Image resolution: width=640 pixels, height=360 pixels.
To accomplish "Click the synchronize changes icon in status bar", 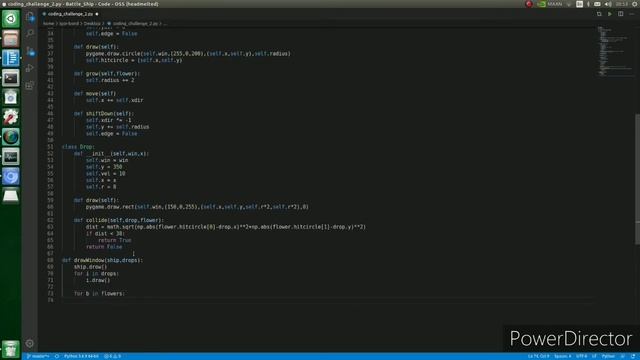I will [x=57, y=356].
